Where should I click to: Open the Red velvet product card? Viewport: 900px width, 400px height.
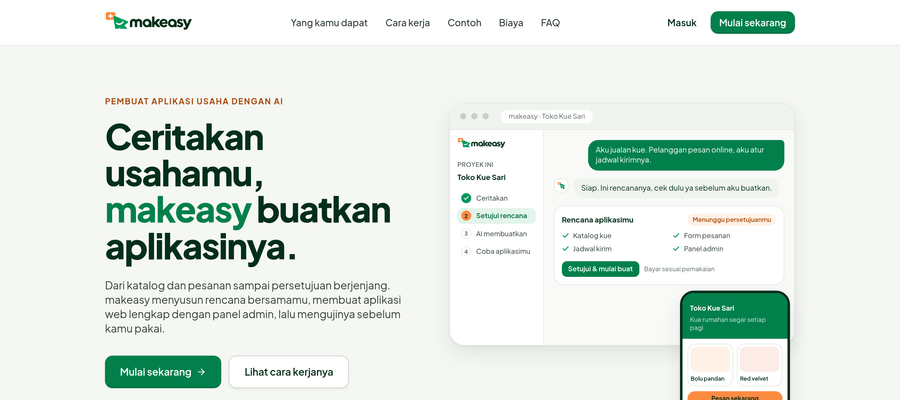tap(759, 364)
